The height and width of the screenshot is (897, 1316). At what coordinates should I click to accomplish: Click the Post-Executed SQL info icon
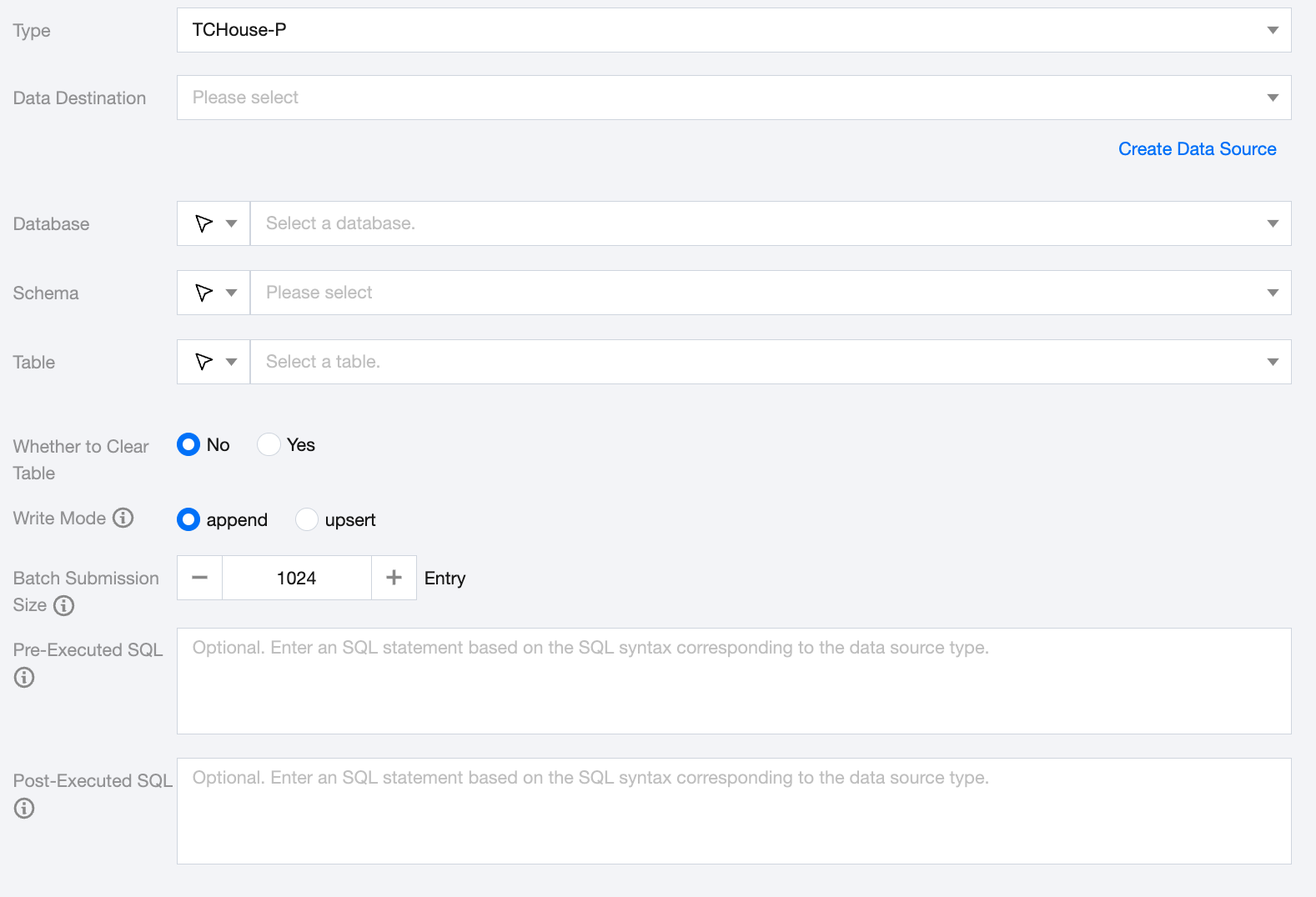(24, 808)
